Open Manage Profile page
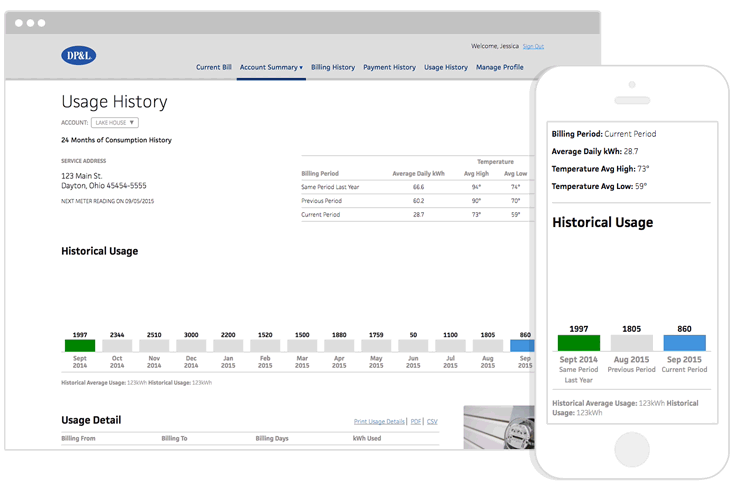 pyautogui.click(x=499, y=67)
